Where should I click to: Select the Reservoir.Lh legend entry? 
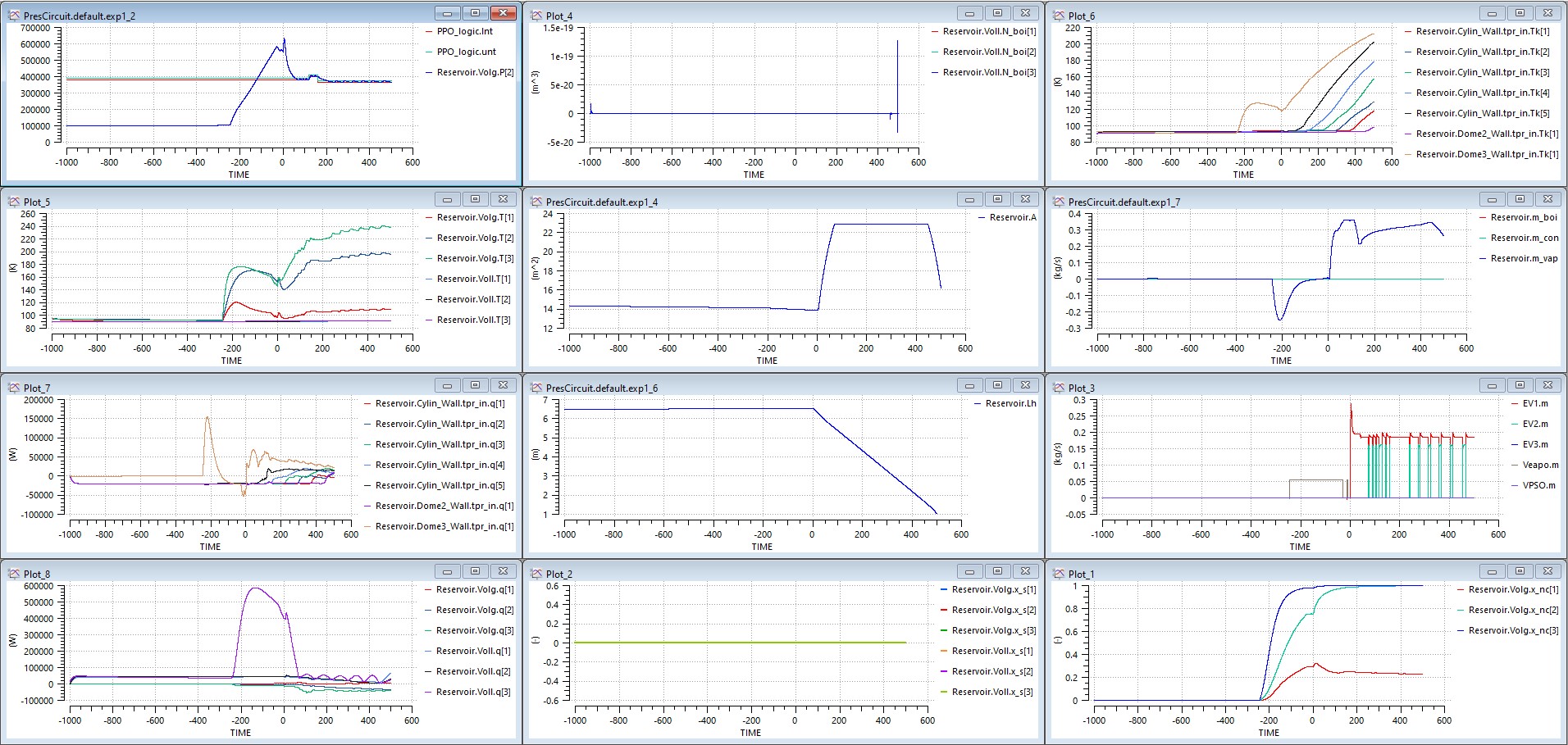[x=1005, y=403]
